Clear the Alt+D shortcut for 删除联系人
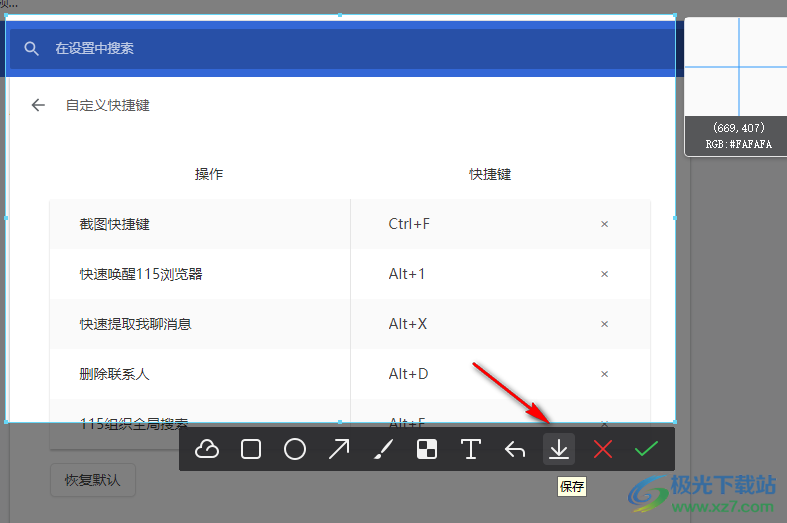The height and width of the screenshot is (523, 787). click(604, 374)
